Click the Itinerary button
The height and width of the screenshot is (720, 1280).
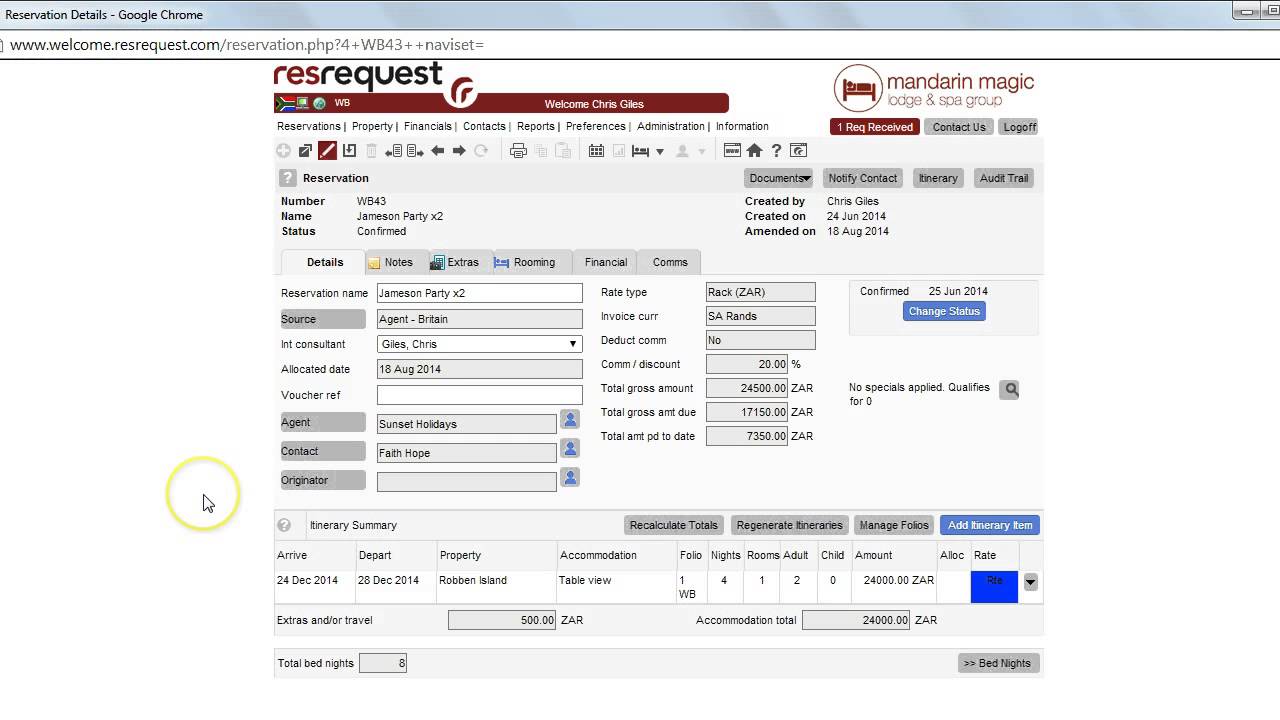coord(938,178)
